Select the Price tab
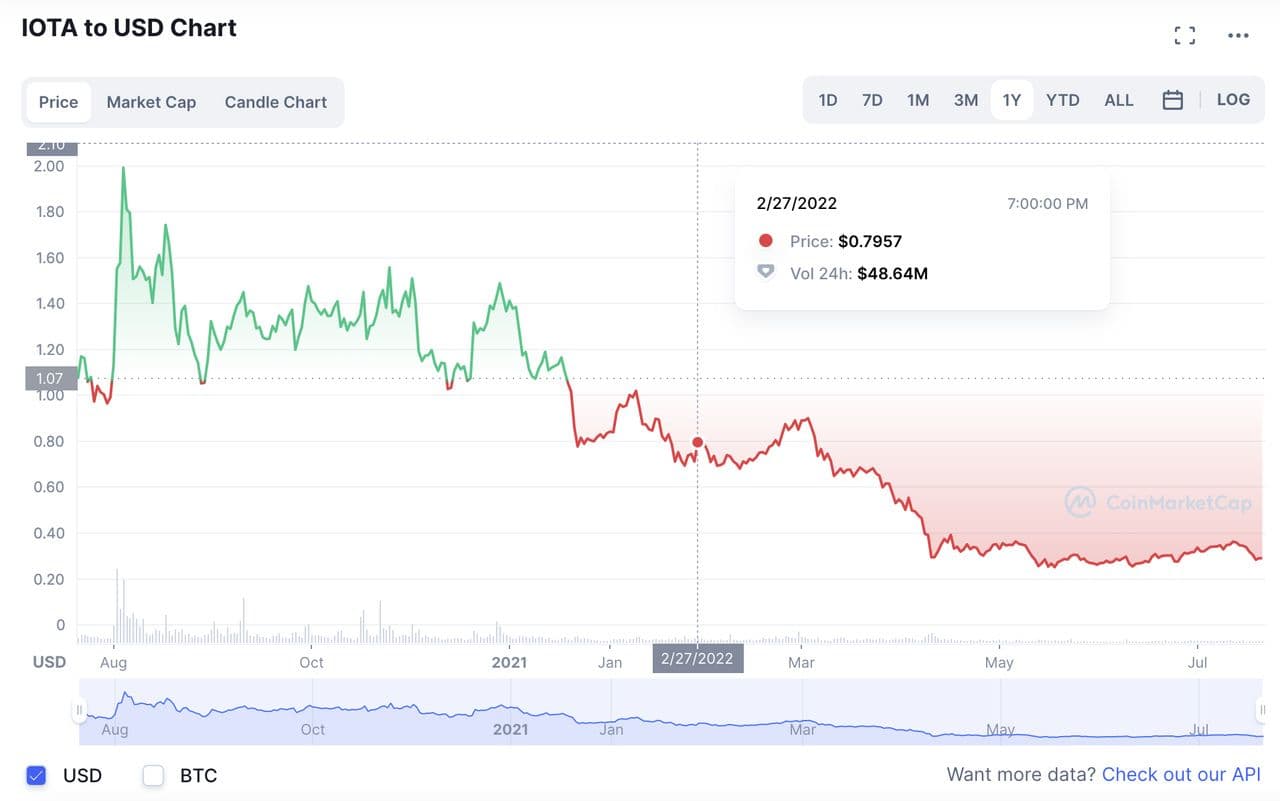Screen dimensions: 1280x801 pos(58,102)
